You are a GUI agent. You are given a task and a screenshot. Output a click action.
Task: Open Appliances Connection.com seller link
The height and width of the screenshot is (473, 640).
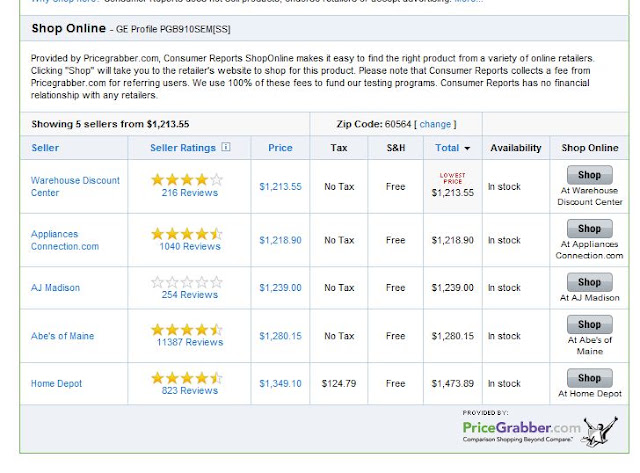click(x=65, y=240)
